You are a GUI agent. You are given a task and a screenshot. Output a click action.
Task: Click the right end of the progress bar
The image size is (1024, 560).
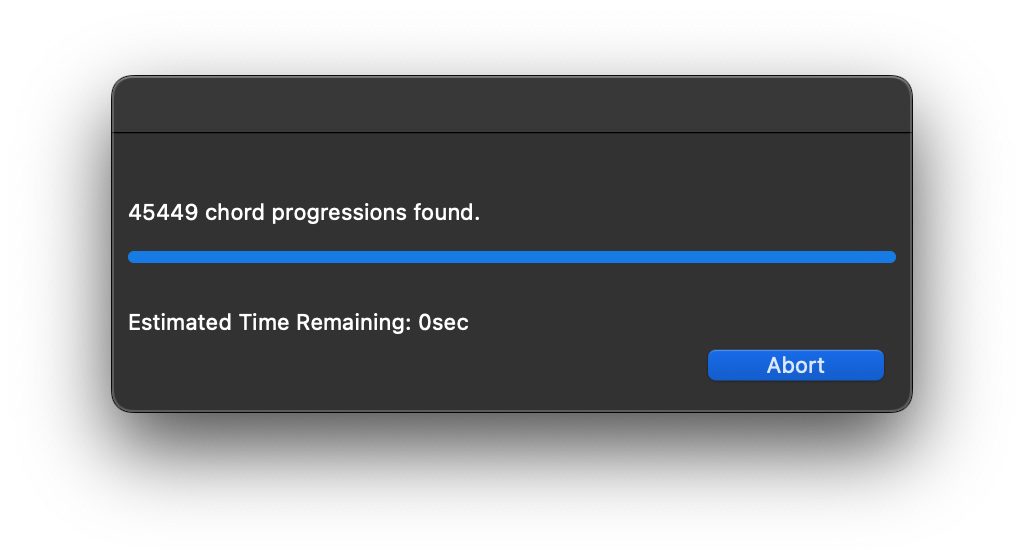click(890, 257)
